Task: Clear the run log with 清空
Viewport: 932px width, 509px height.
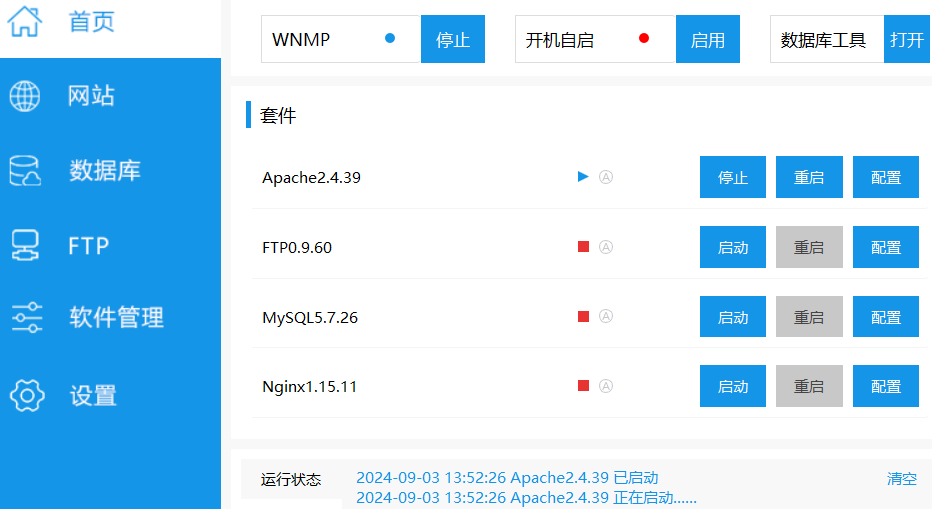Action: pyautogui.click(x=902, y=479)
